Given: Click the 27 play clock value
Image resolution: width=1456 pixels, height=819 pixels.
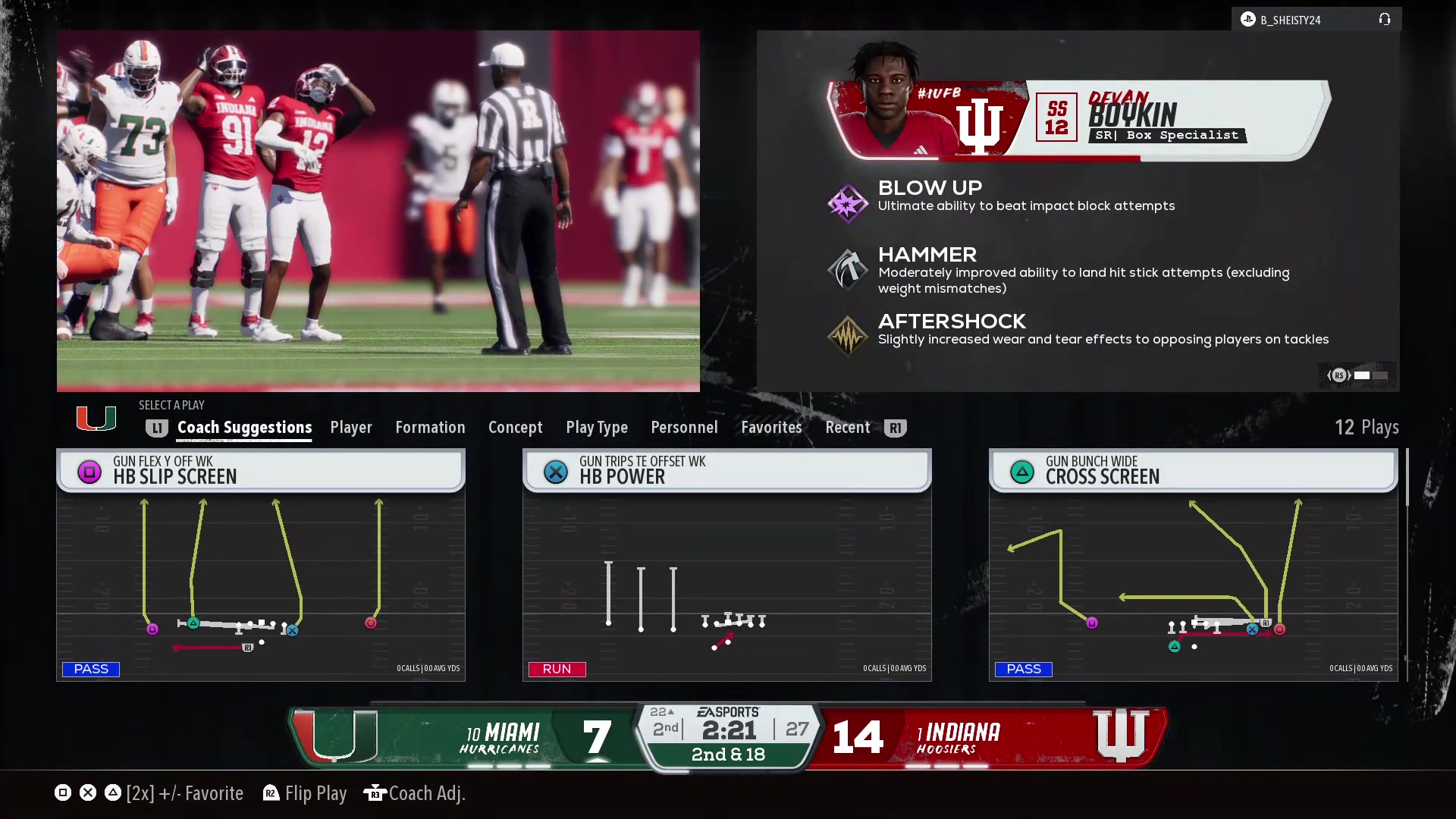Looking at the screenshot, I should coord(797,729).
